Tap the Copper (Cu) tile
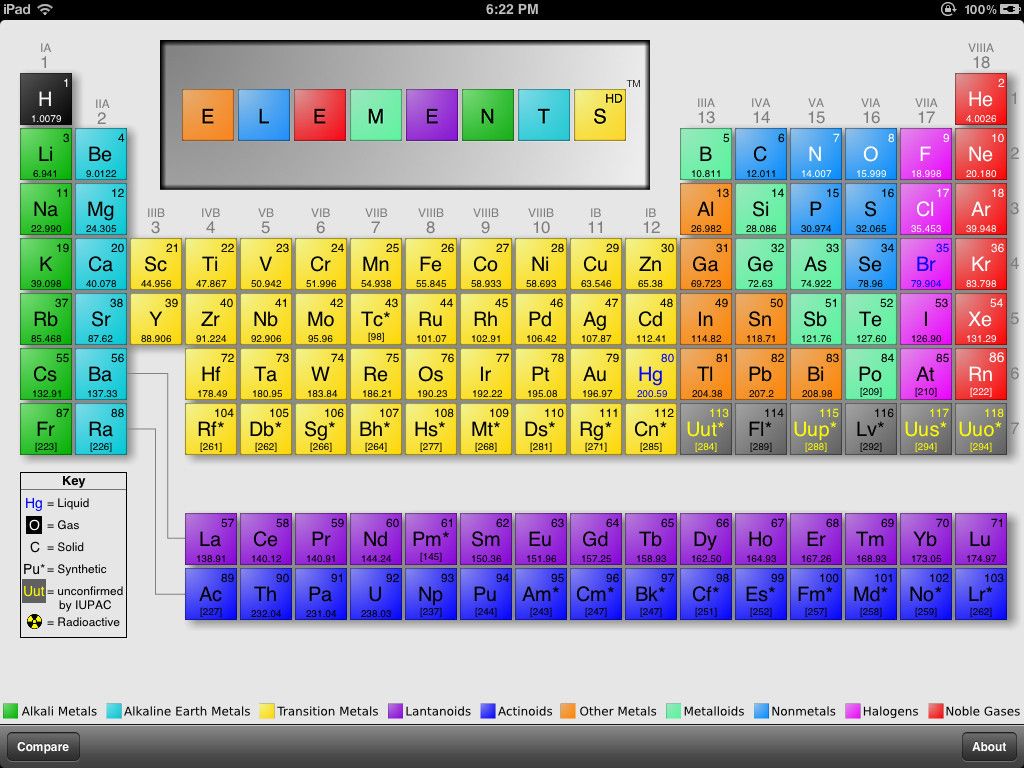Image resolution: width=1024 pixels, height=768 pixels. coord(596,264)
